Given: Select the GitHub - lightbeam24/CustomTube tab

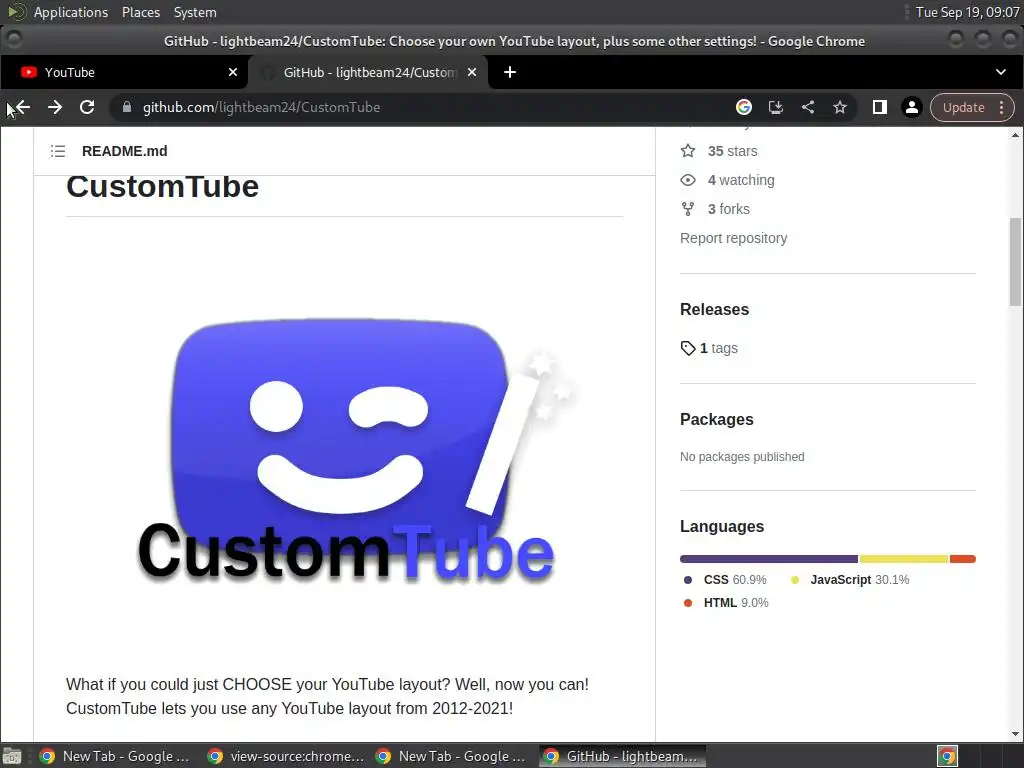Looking at the screenshot, I should point(370,72).
